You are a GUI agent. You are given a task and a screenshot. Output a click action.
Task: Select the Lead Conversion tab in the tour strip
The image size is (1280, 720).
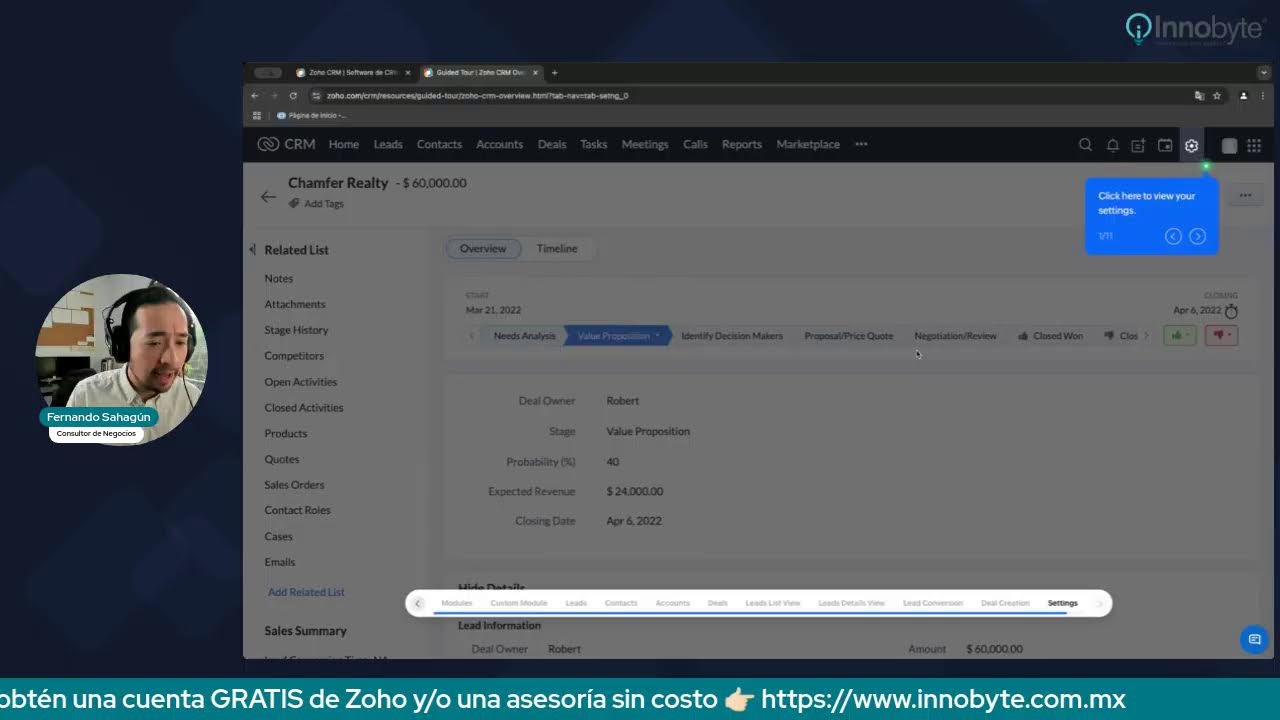coord(933,603)
